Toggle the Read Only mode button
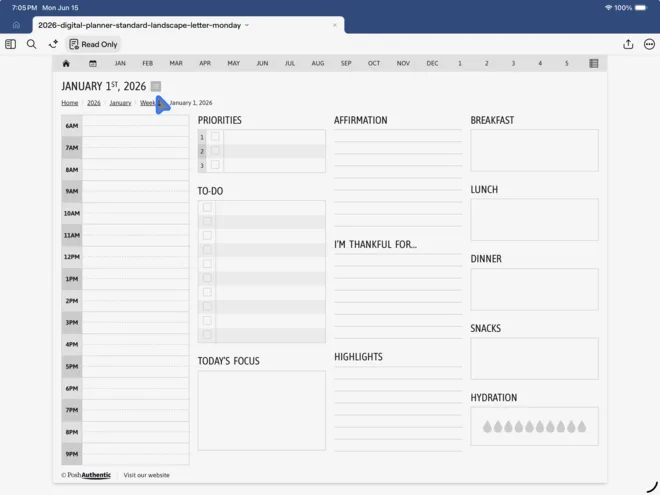This screenshot has width=660, height=495. [x=93, y=44]
